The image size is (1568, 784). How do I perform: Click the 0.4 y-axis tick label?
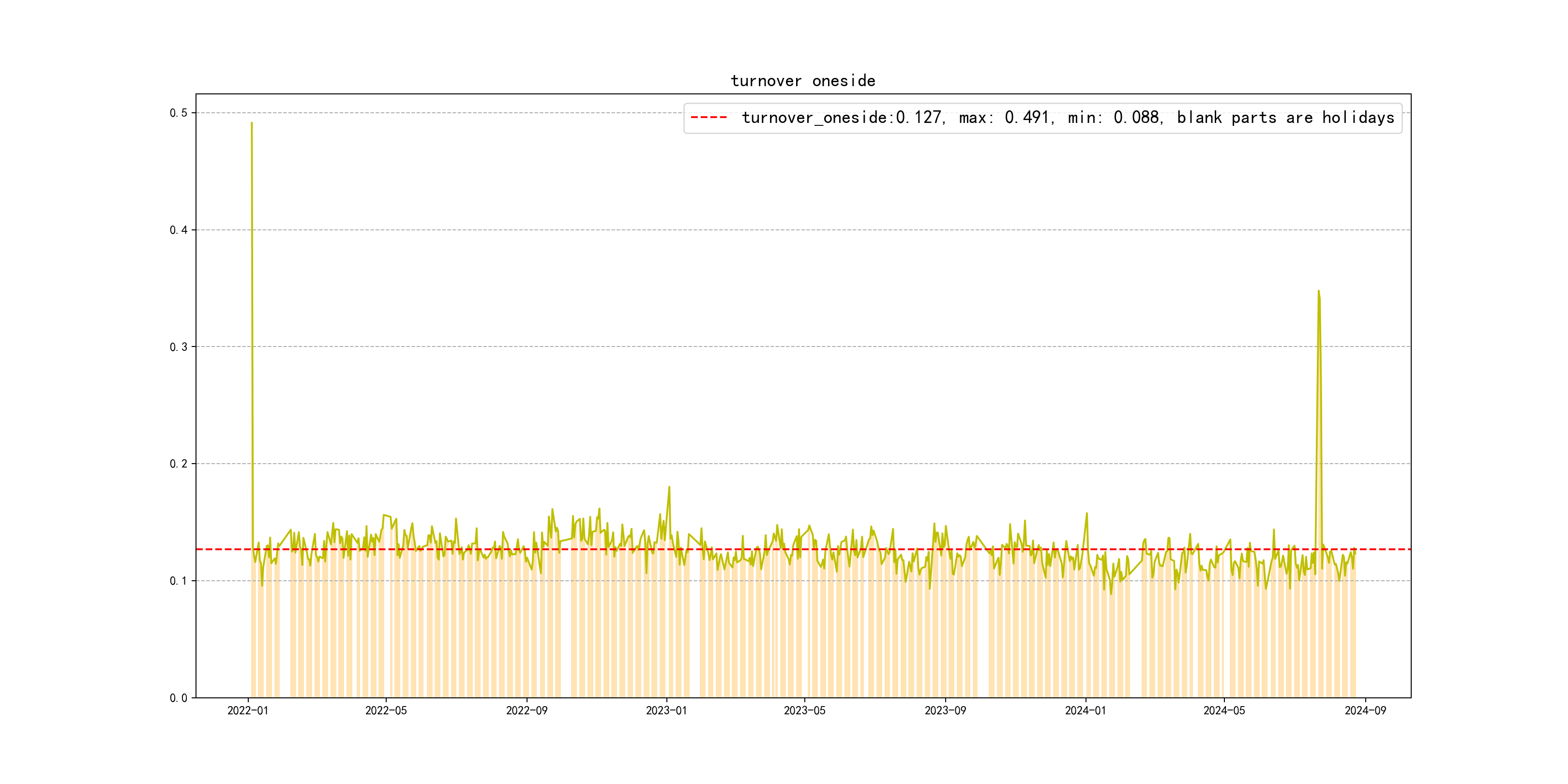[179, 230]
